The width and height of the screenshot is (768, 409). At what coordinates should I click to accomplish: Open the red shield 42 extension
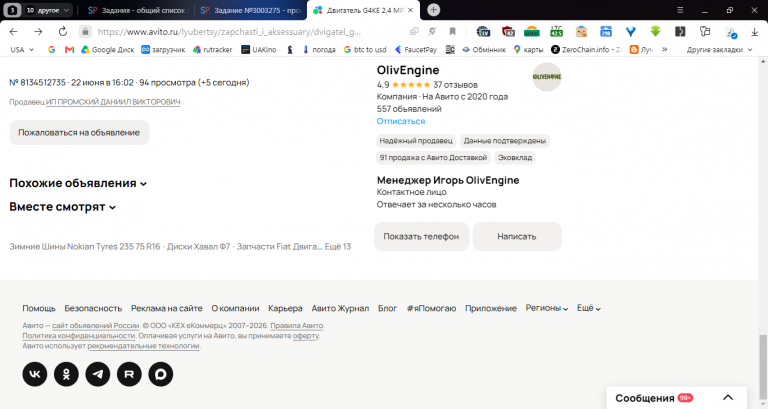coord(508,32)
